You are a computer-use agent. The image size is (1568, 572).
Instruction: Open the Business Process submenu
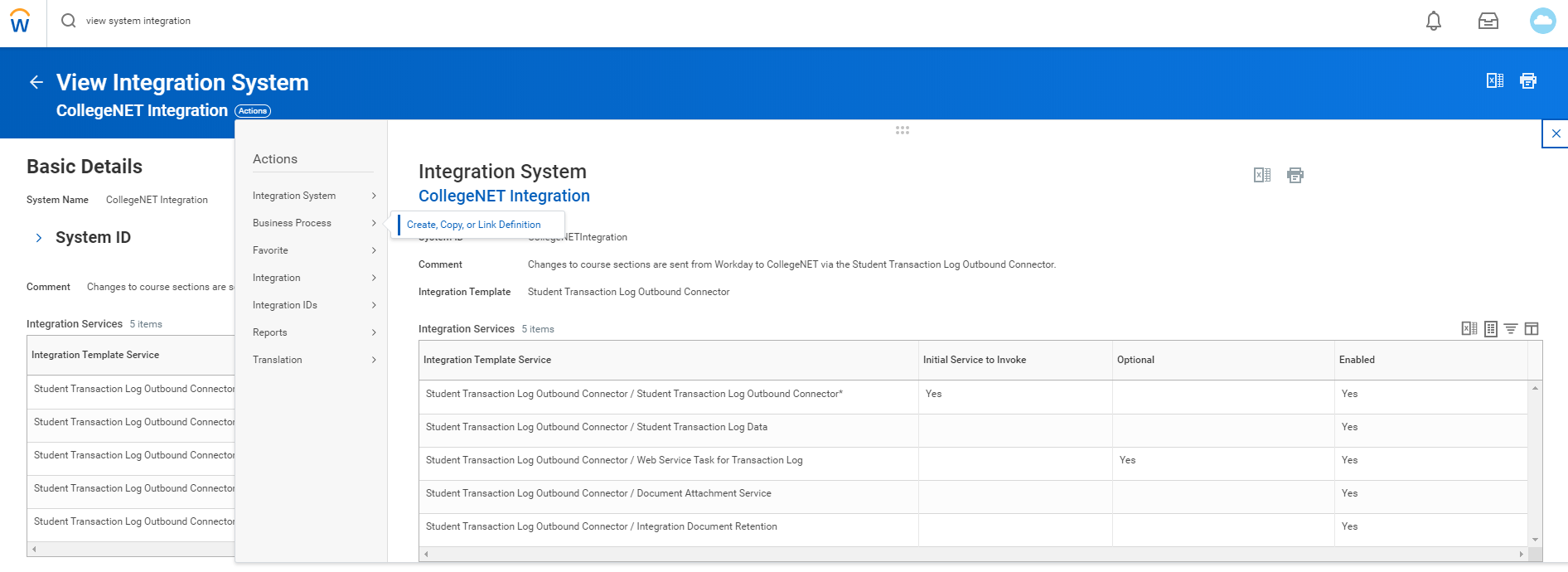coord(314,223)
